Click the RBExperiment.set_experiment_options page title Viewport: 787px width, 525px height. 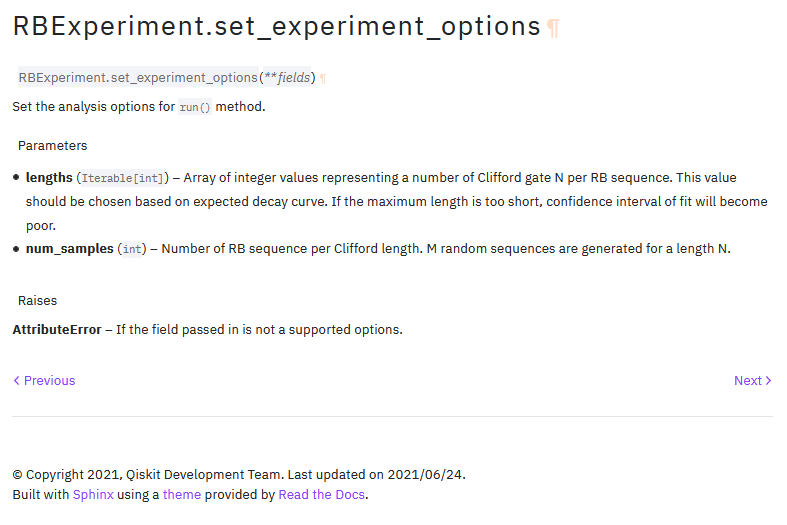pos(277,27)
